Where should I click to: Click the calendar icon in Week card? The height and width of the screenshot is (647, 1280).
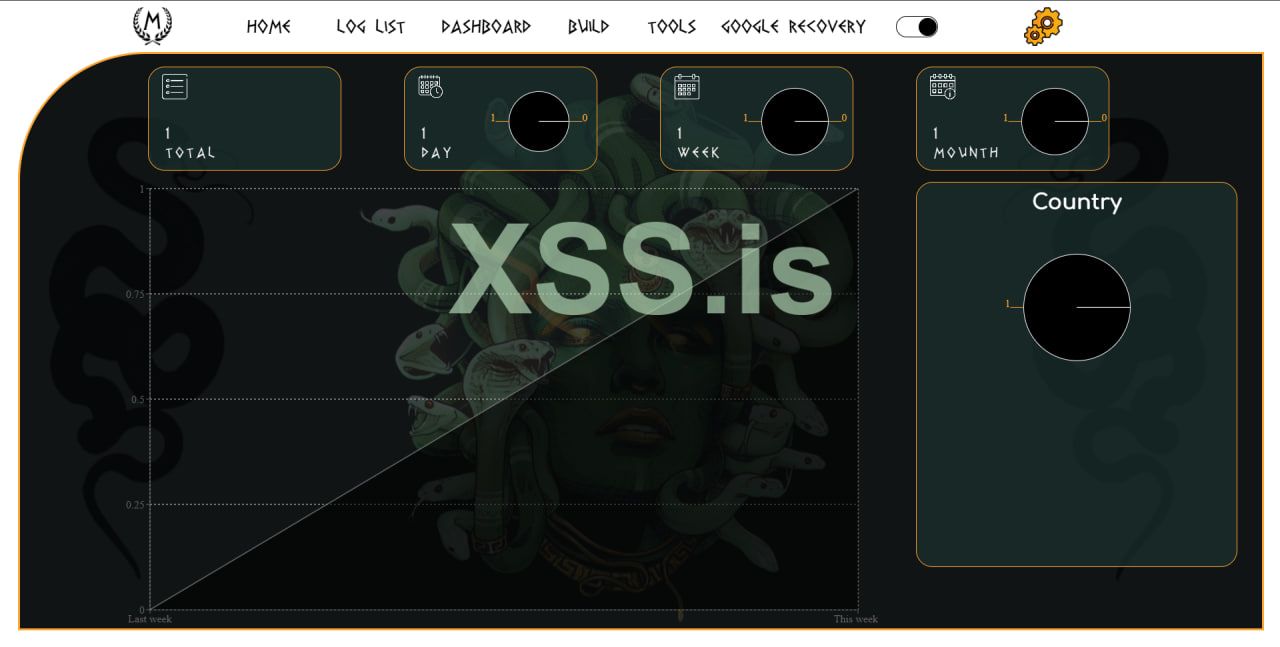(686, 86)
